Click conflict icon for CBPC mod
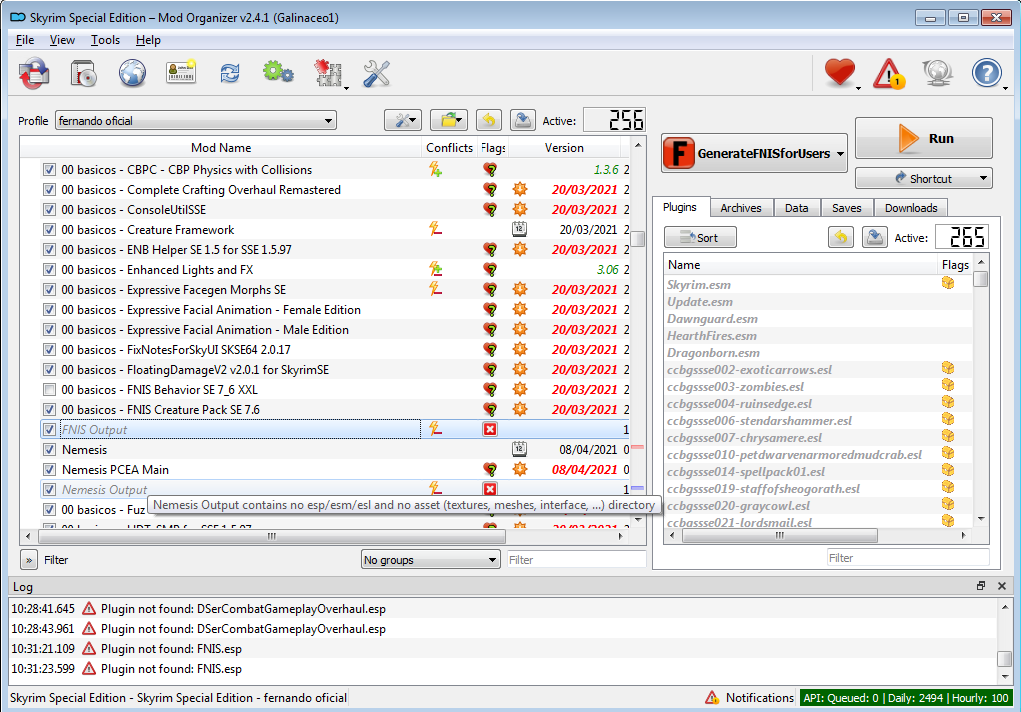1021x712 pixels. 436,170
